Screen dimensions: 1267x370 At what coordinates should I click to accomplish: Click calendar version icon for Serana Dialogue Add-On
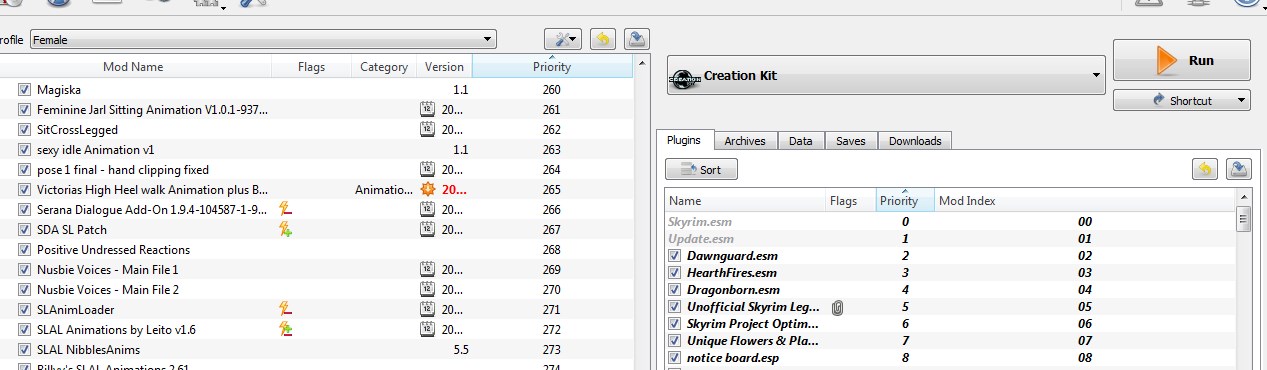(x=427, y=210)
